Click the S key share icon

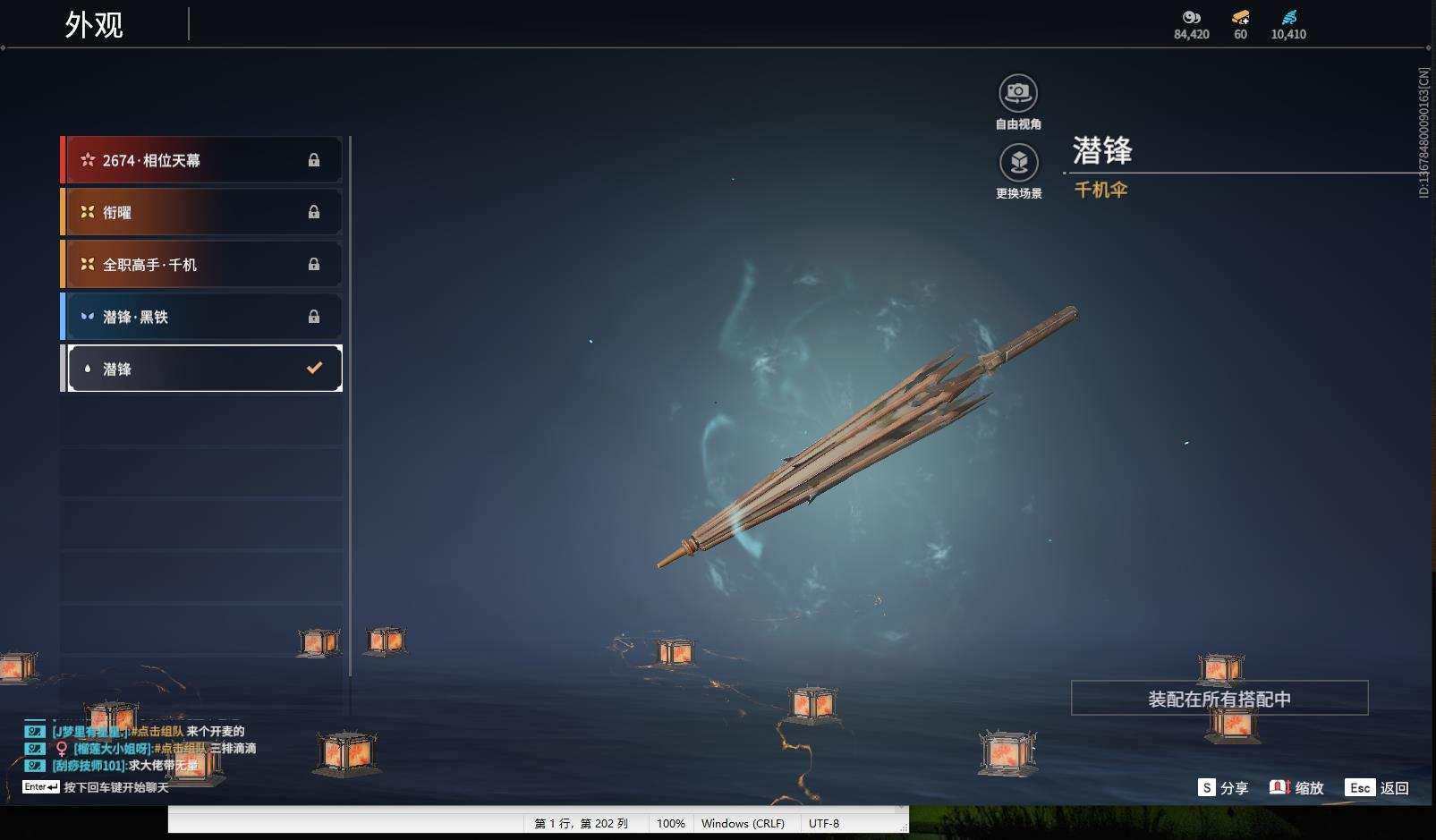point(1207,787)
